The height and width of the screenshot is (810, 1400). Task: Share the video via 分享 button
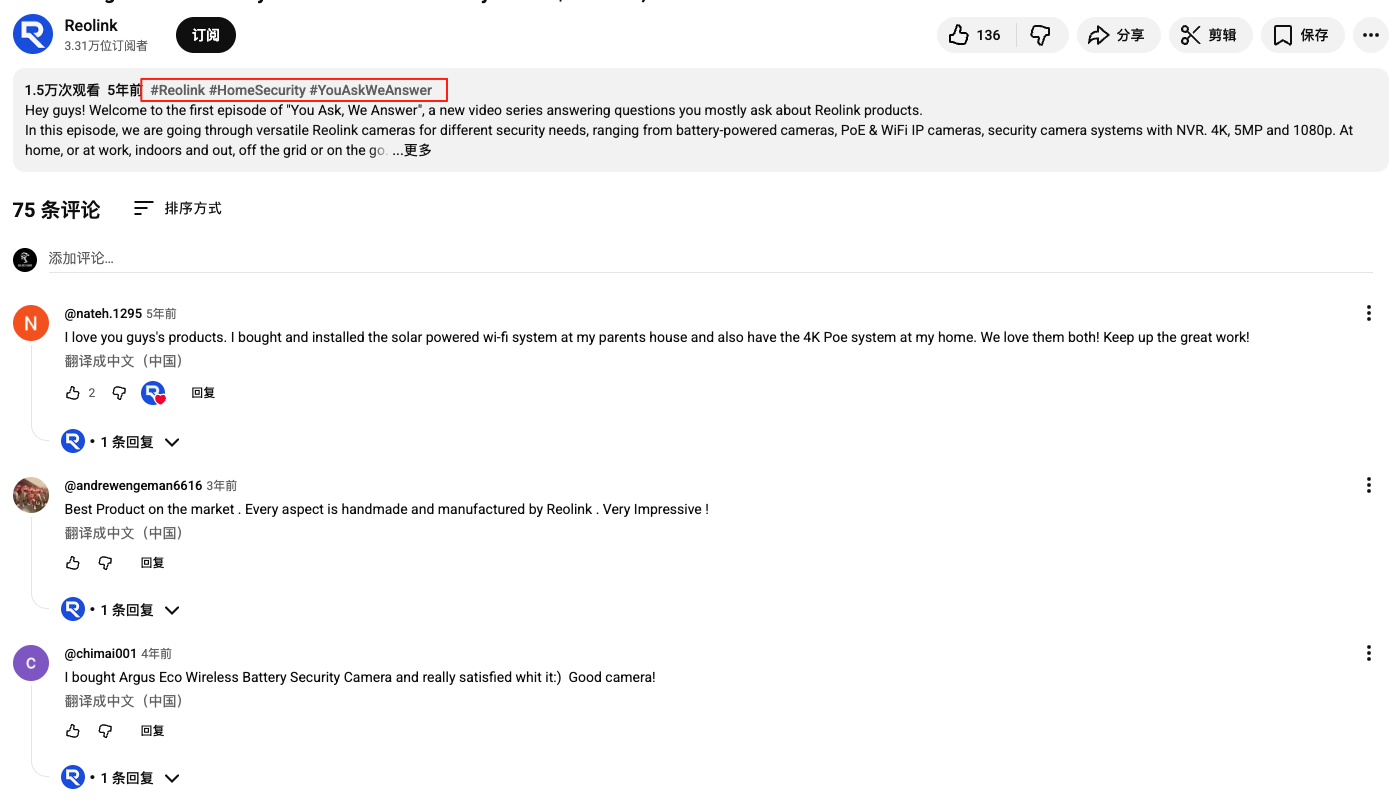coord(1117,35)
